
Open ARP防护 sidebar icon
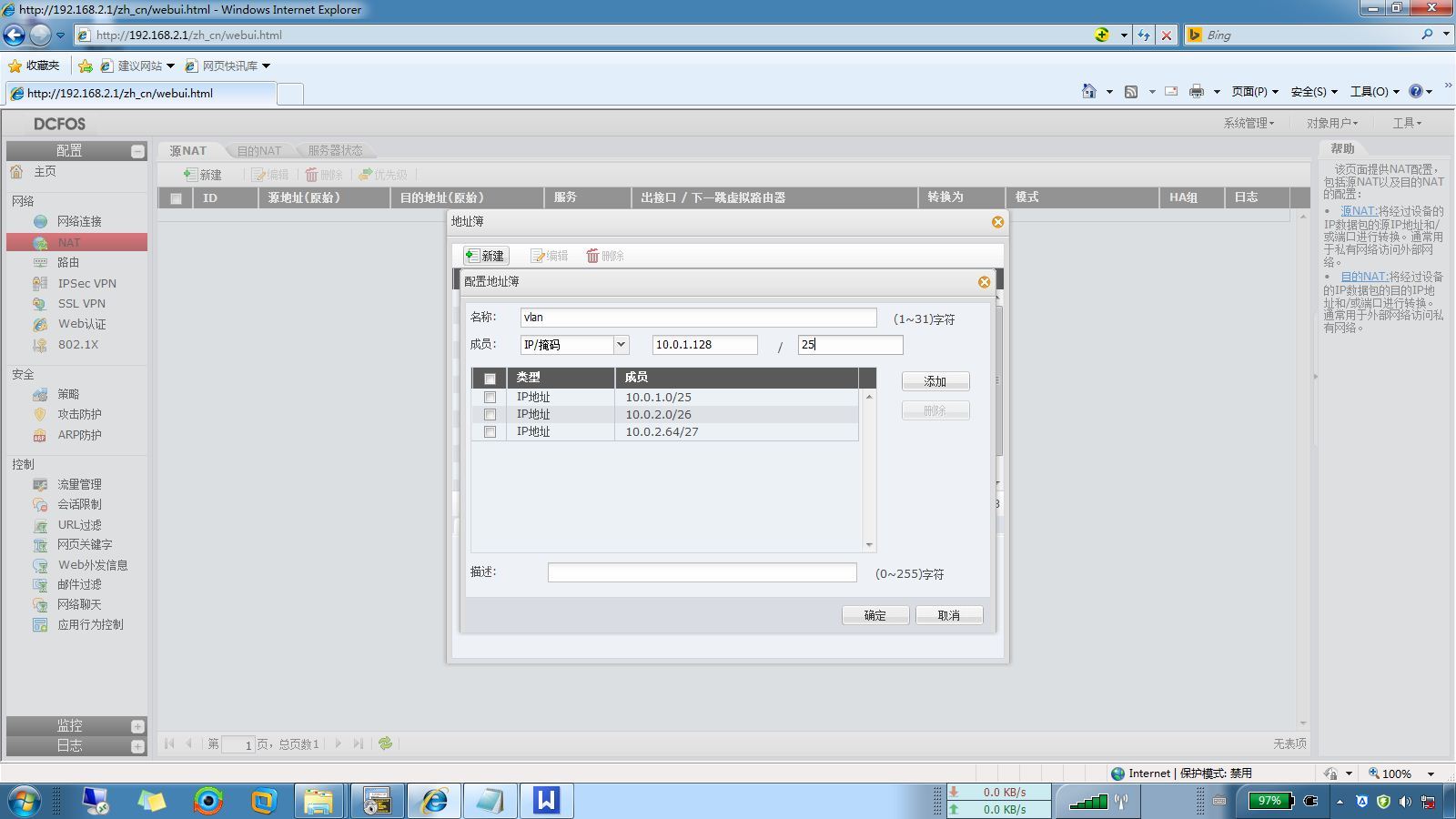[x=40, y=435]
